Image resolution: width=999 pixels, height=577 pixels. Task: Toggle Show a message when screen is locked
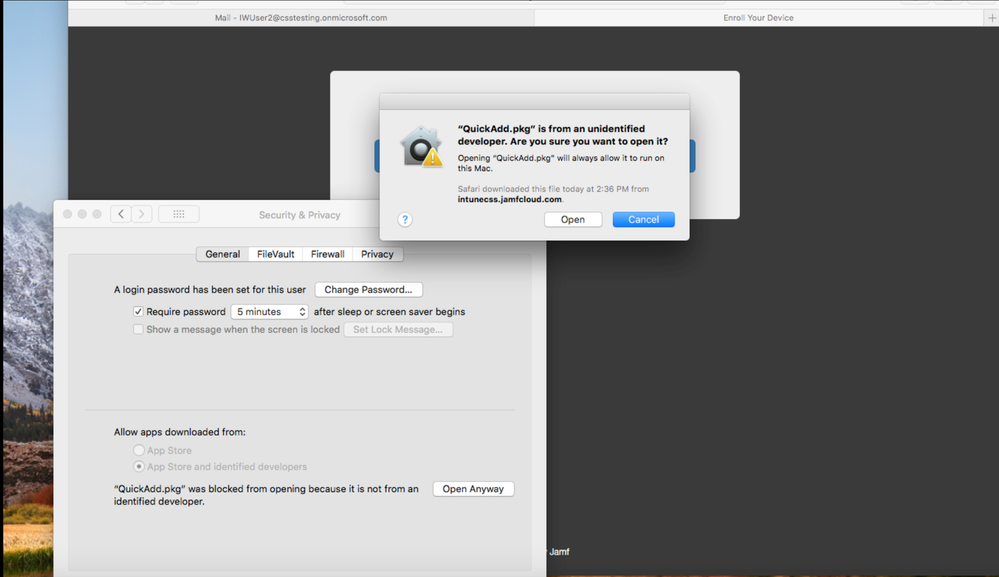pyautogui.click(x=138, y=329)
